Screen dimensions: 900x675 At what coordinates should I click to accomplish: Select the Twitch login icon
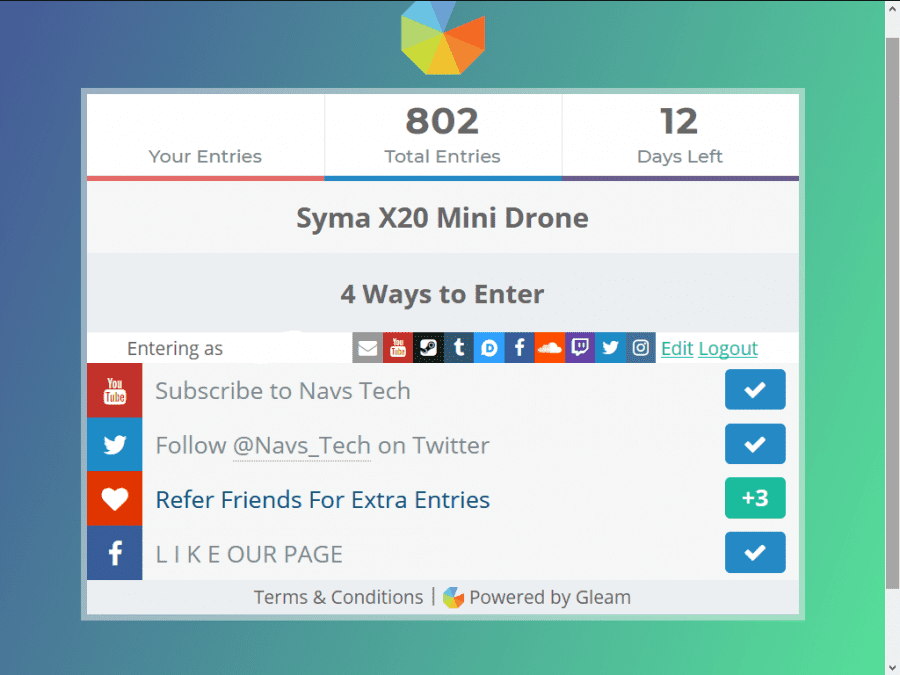(580, 348)
